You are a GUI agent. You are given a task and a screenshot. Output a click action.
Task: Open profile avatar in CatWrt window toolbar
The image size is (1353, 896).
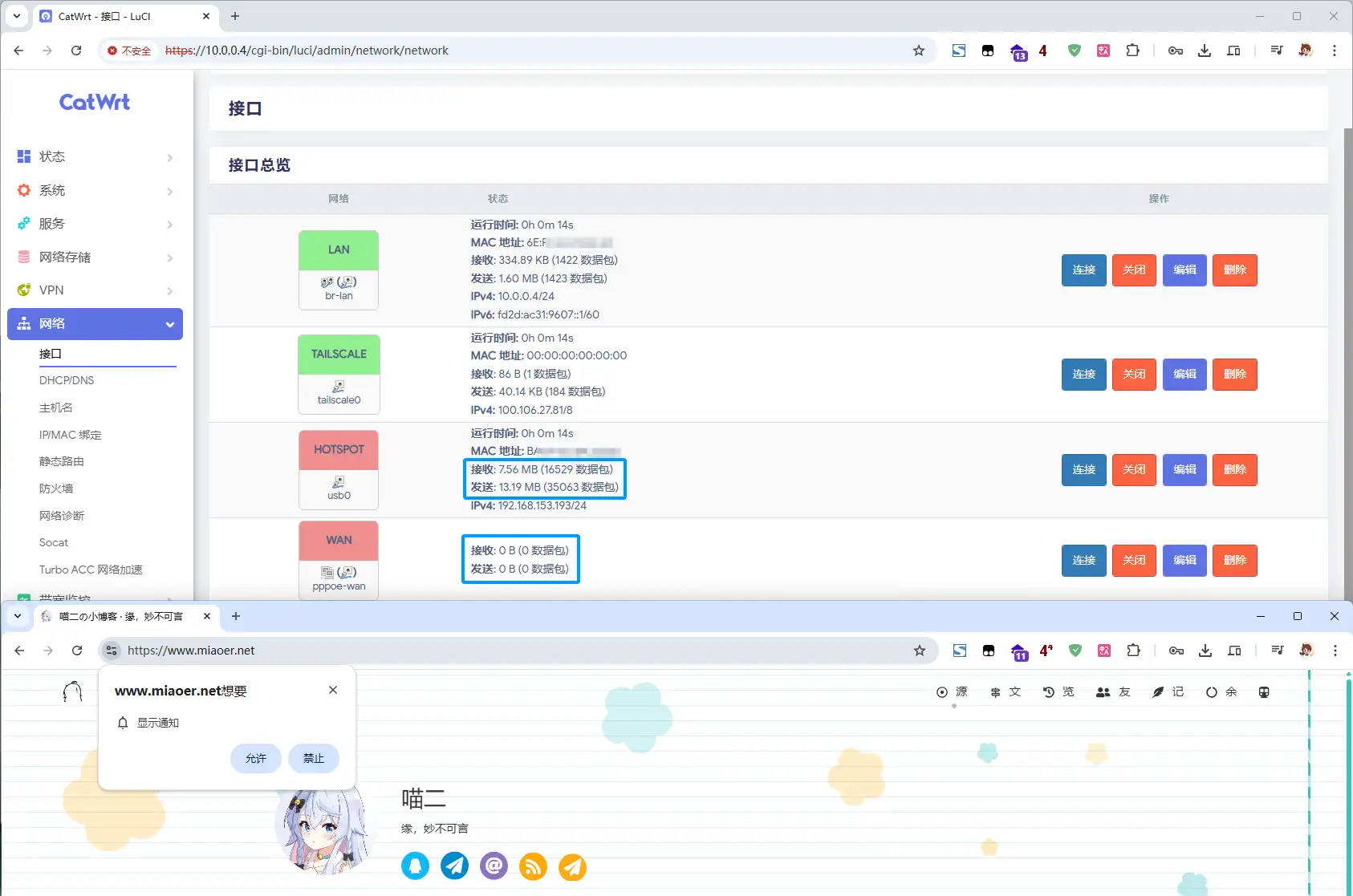point(1306,51)
